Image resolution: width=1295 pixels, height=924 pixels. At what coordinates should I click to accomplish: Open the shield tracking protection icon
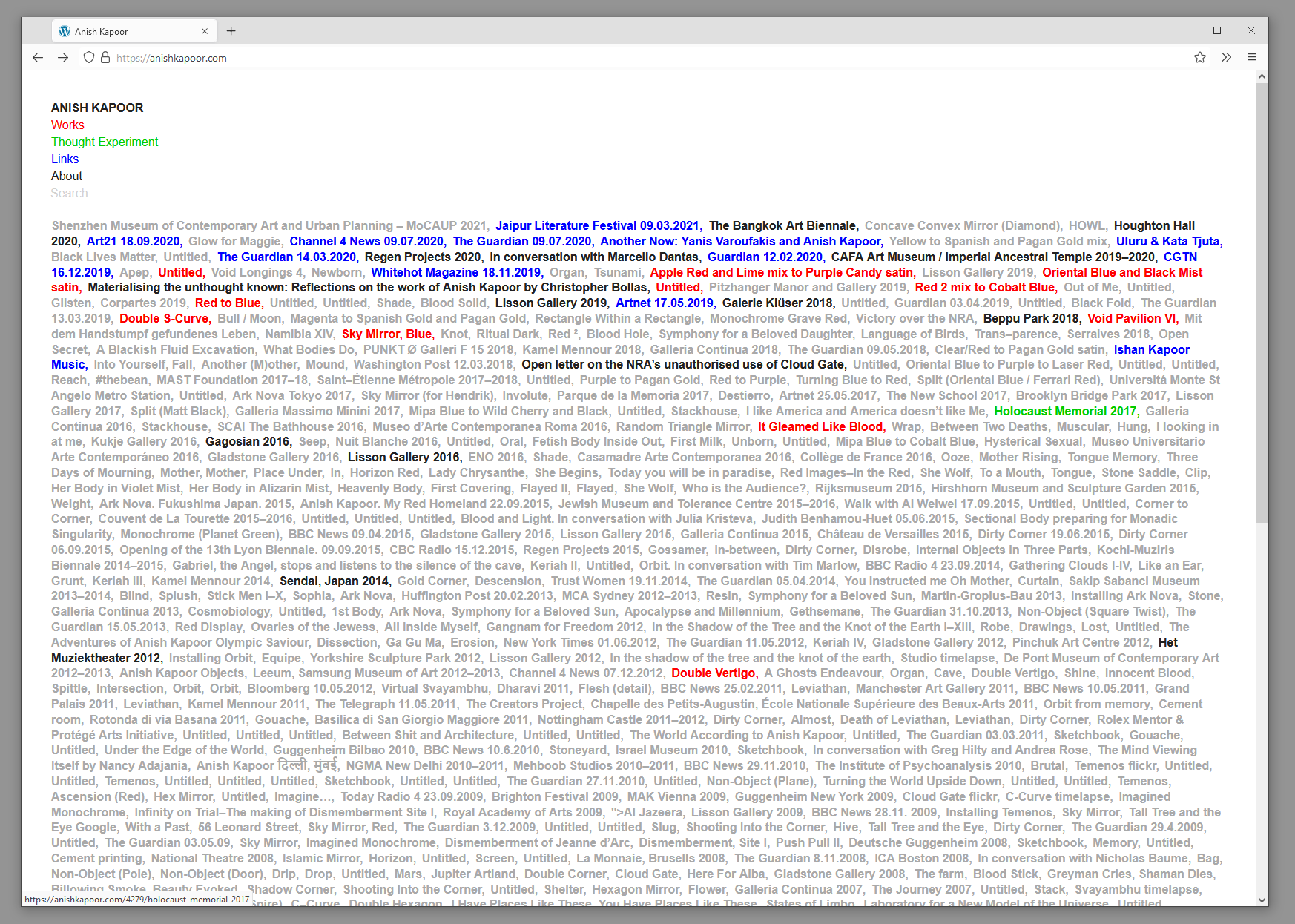coord(89,57)
